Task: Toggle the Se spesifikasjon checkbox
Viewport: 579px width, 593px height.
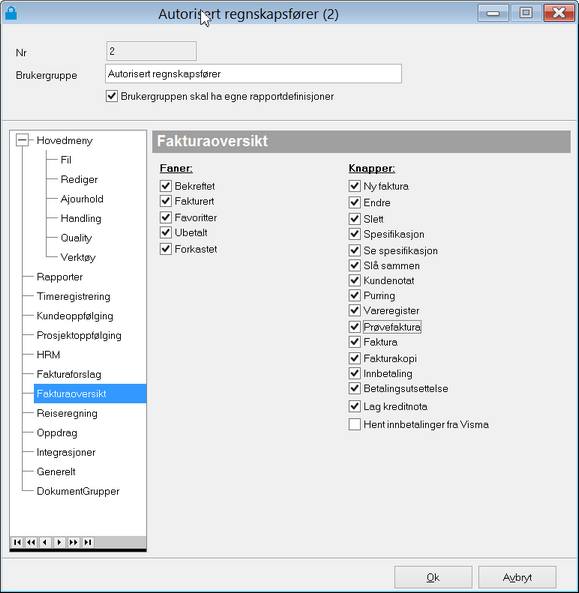Action: [354, 250]
